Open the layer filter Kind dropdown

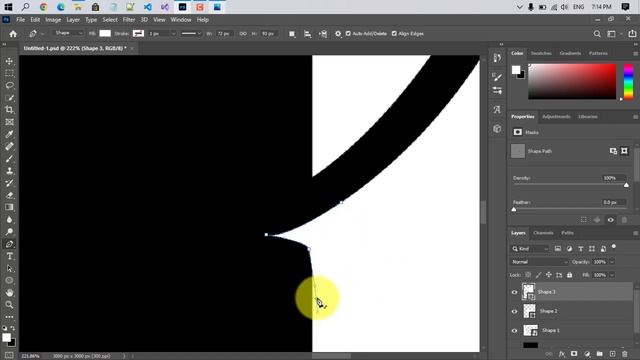point(530,249)
